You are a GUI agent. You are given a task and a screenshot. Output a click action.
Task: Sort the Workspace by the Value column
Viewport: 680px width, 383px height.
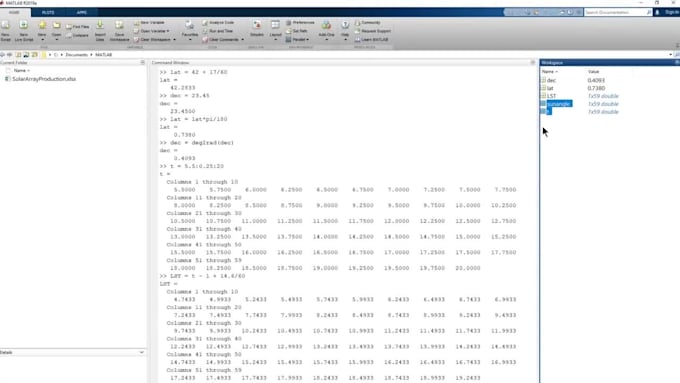click(594, 72)
